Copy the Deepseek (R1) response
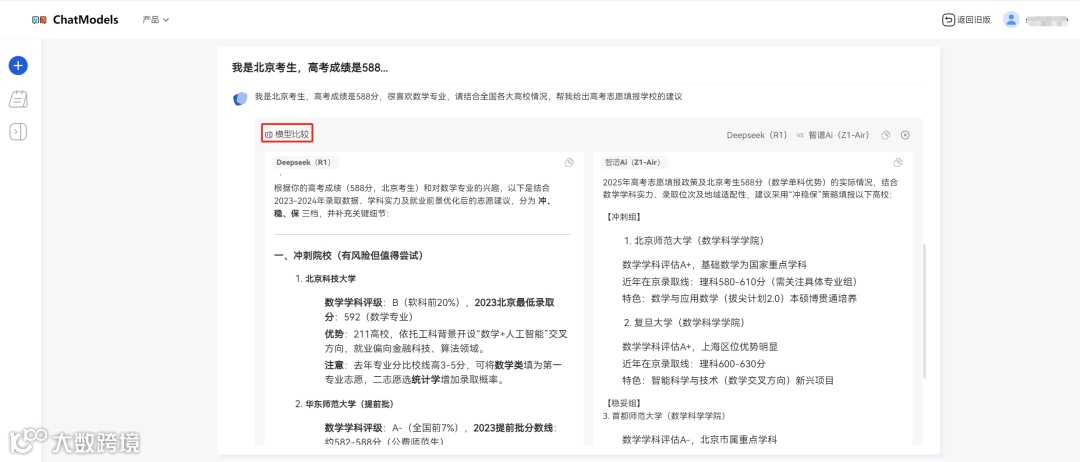Image resolution: width=1080 pixels, height=462 pixels. pos(569,162)
